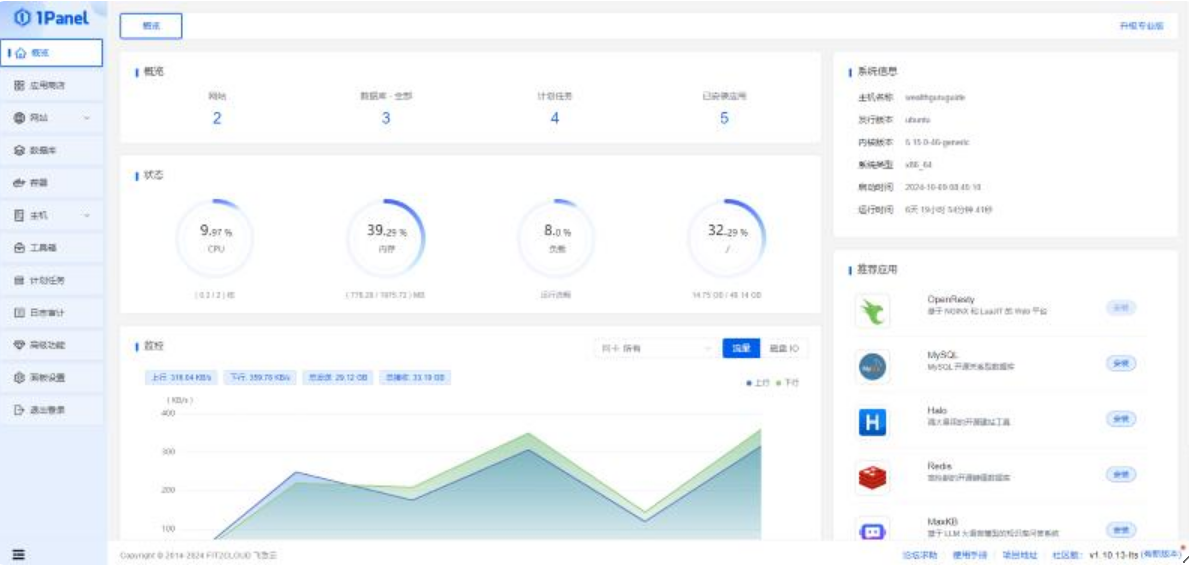This screenshot has width=1189, height=566.
Task: Select the 流量 traffic chart option
Action: point(740,348)
